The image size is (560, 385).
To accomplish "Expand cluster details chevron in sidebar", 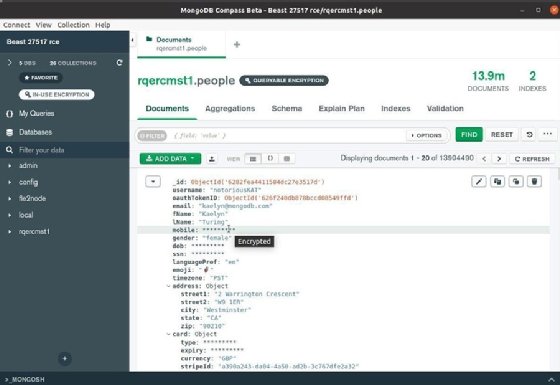I will tap(10, 62).
